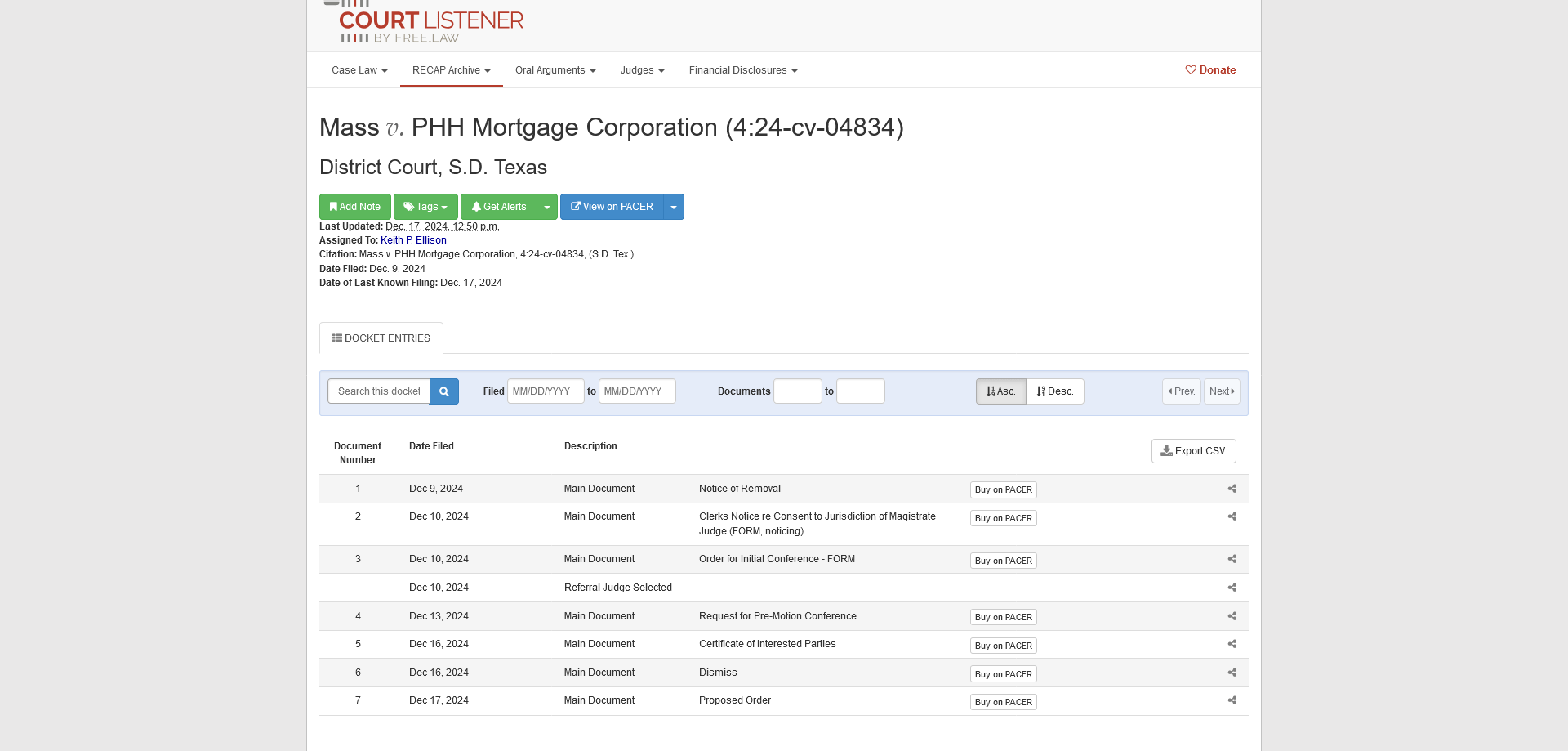Go to Next page of entries
Image resolution: width=1568 pixels, height=751 pixels.
pyautogui.click(x=1222, y=391)
